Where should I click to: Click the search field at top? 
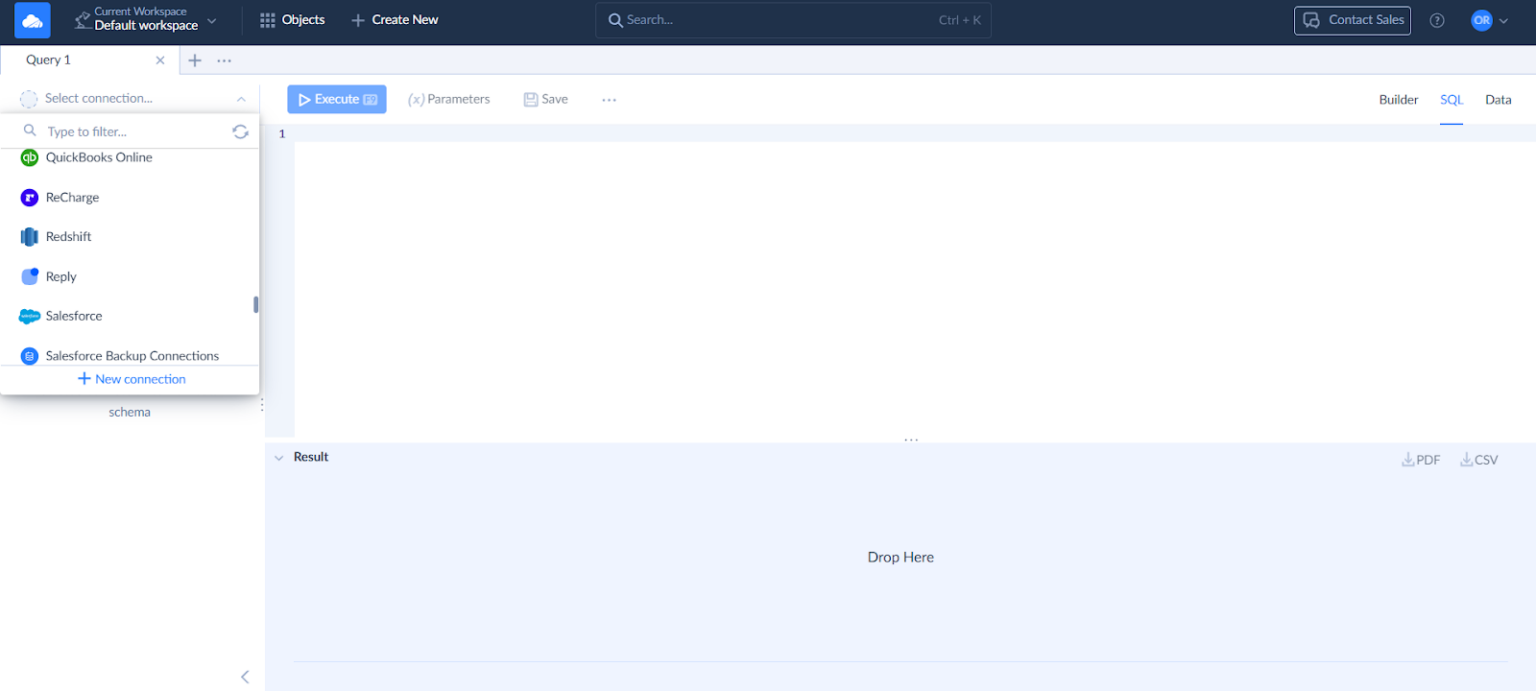click(792, 19)
